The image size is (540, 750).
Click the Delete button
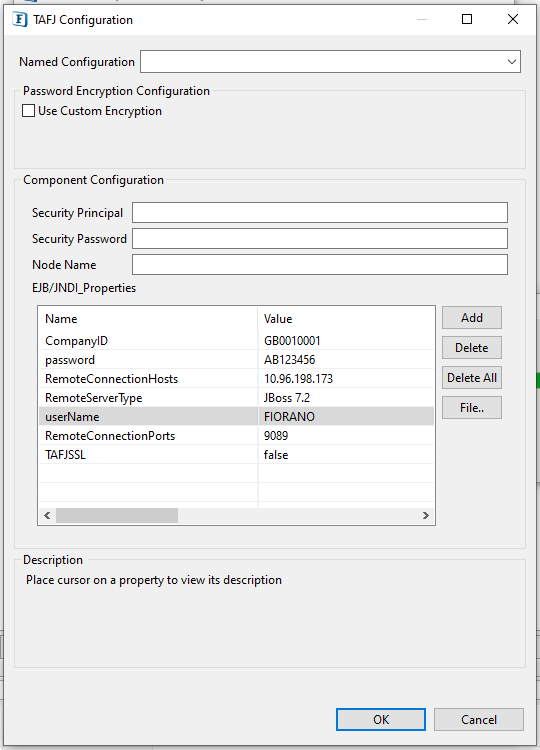(x=472, y=348)
